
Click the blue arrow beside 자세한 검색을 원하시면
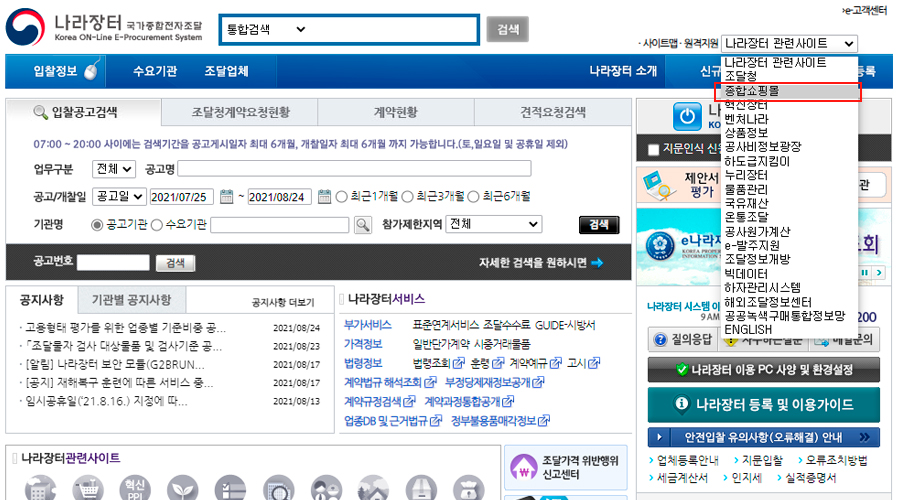597,263
